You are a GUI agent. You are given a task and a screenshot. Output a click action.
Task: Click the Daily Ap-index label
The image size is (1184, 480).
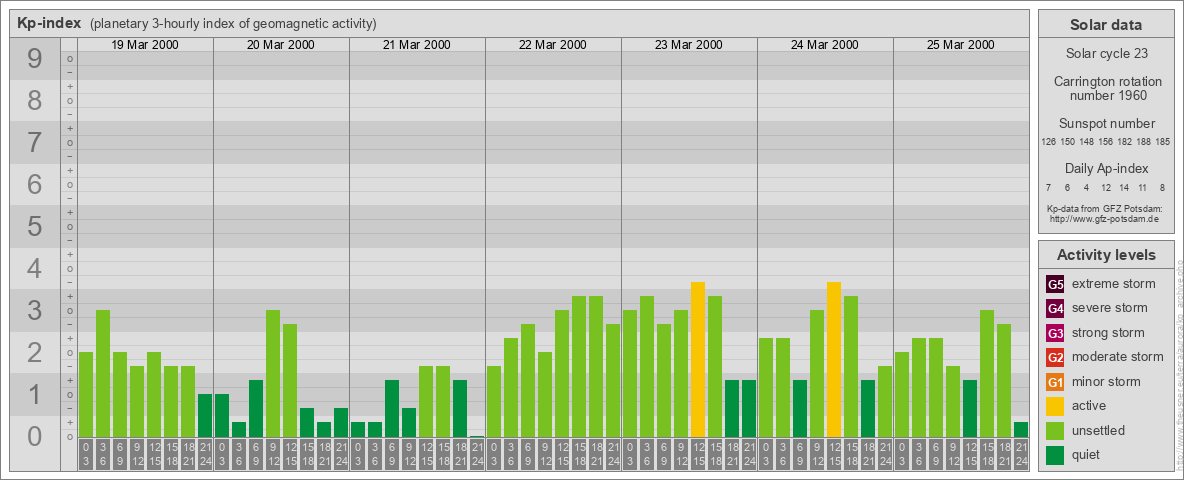(x=1106, y=168)
